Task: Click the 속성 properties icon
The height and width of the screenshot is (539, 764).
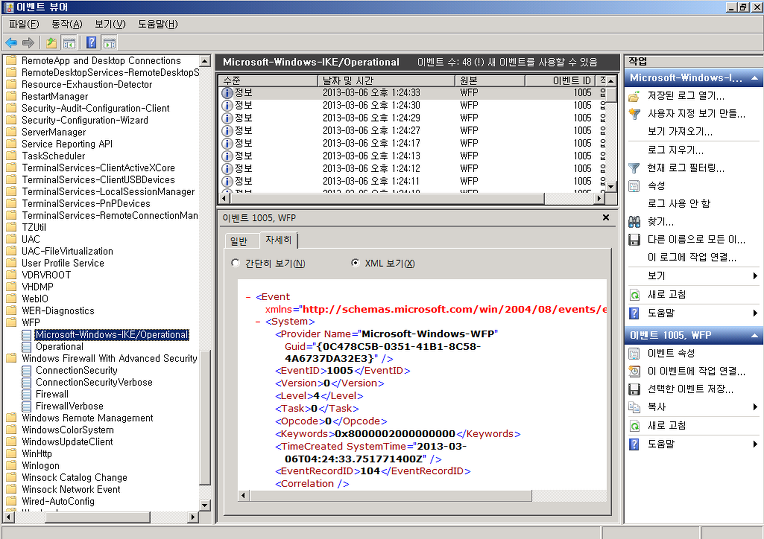Action: point(634,186)
